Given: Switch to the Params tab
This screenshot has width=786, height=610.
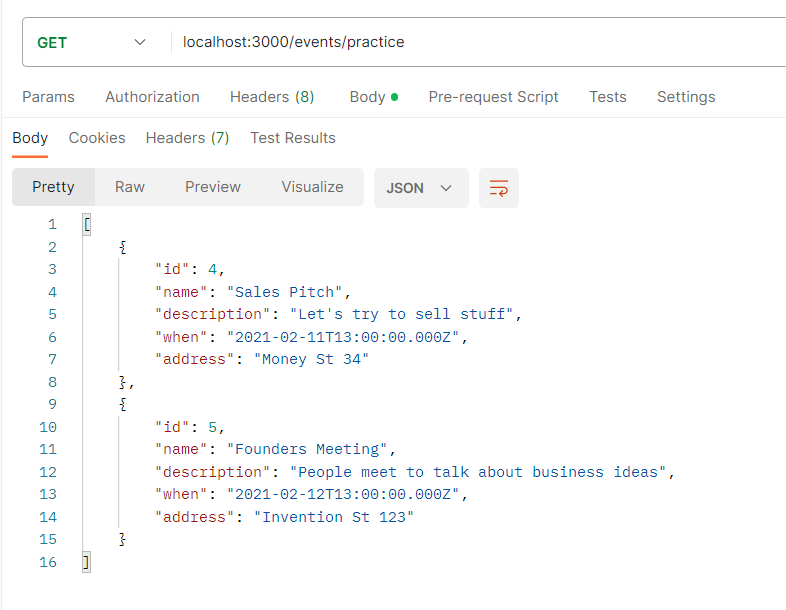Looking at the screenshot, I should point(48,97).
